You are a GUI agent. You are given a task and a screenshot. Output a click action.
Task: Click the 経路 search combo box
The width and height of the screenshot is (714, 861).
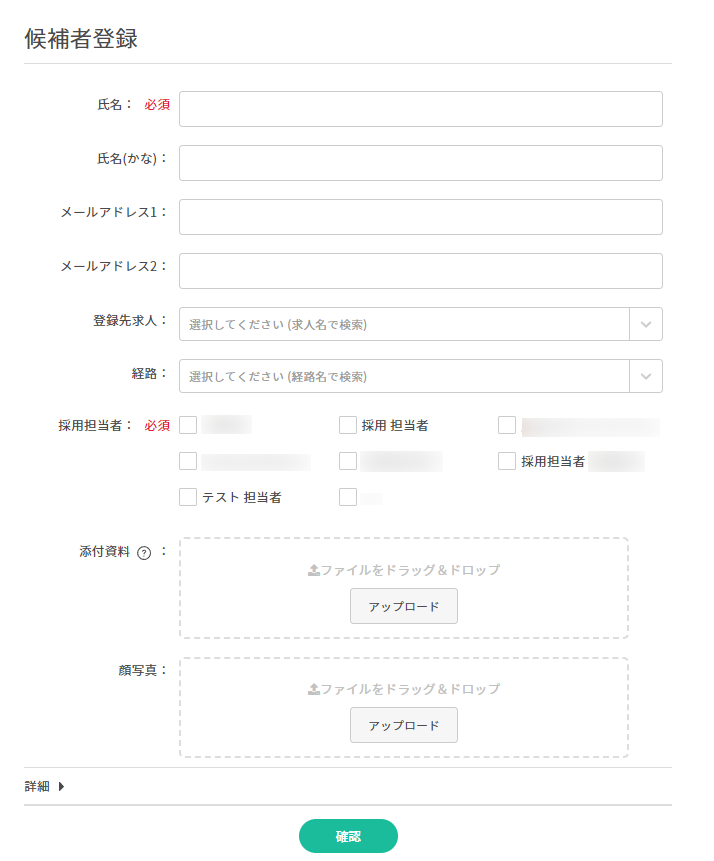coord(404,377)
